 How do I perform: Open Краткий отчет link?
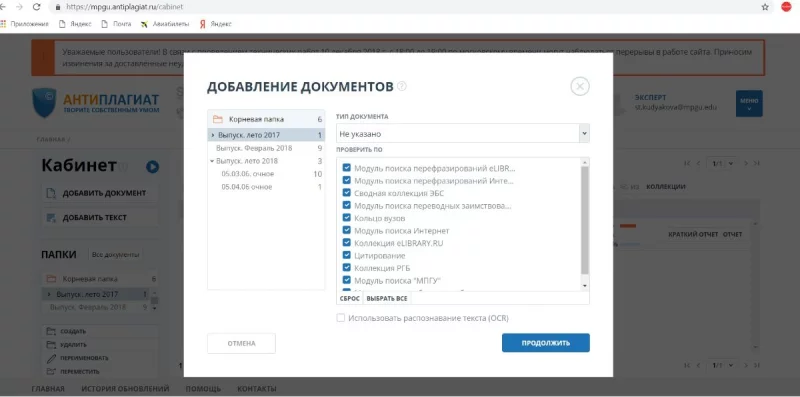pos(693,234)
